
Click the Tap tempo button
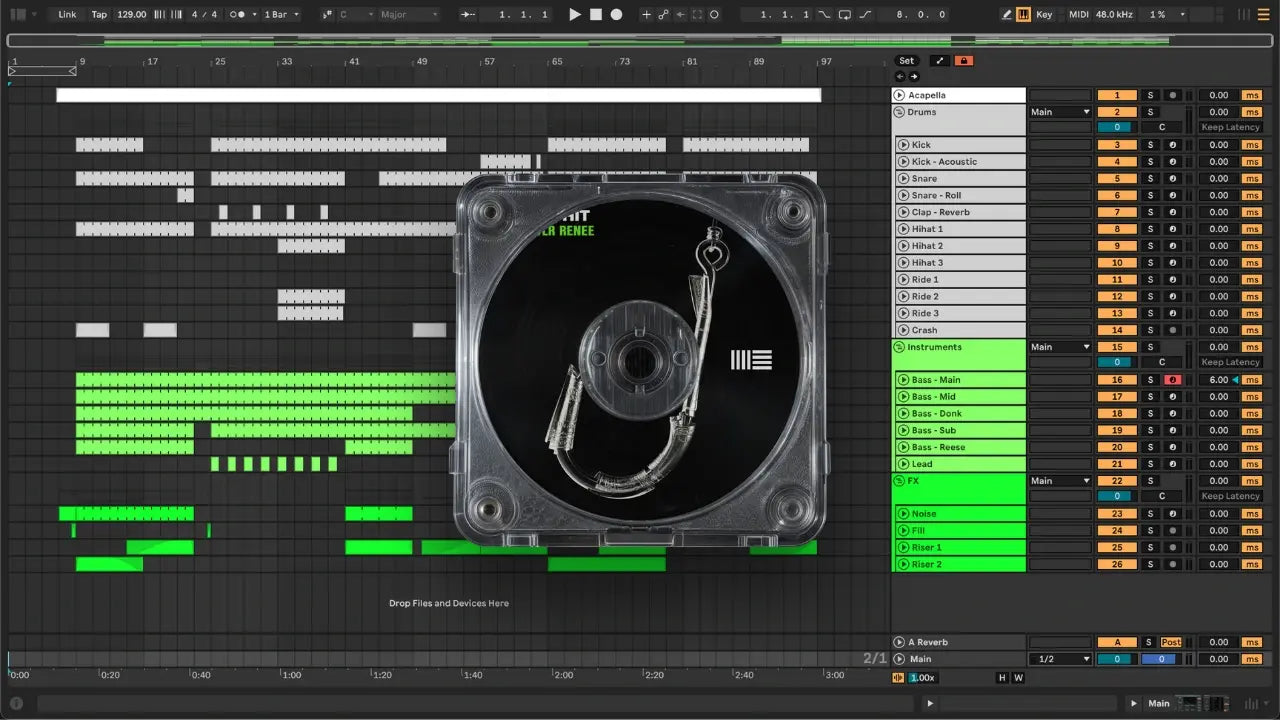[99, 15]
